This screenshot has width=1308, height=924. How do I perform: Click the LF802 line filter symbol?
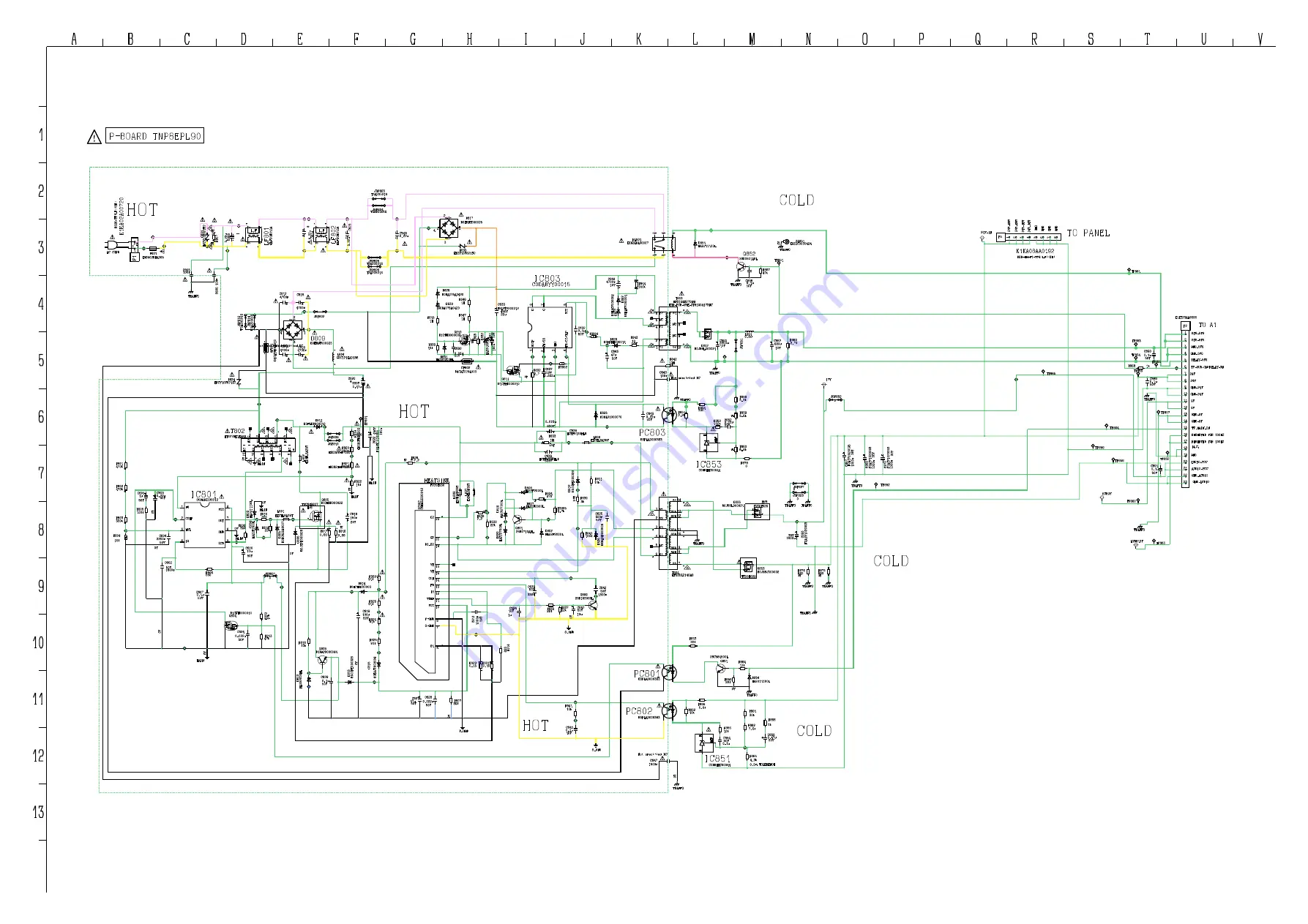(321, 235)
